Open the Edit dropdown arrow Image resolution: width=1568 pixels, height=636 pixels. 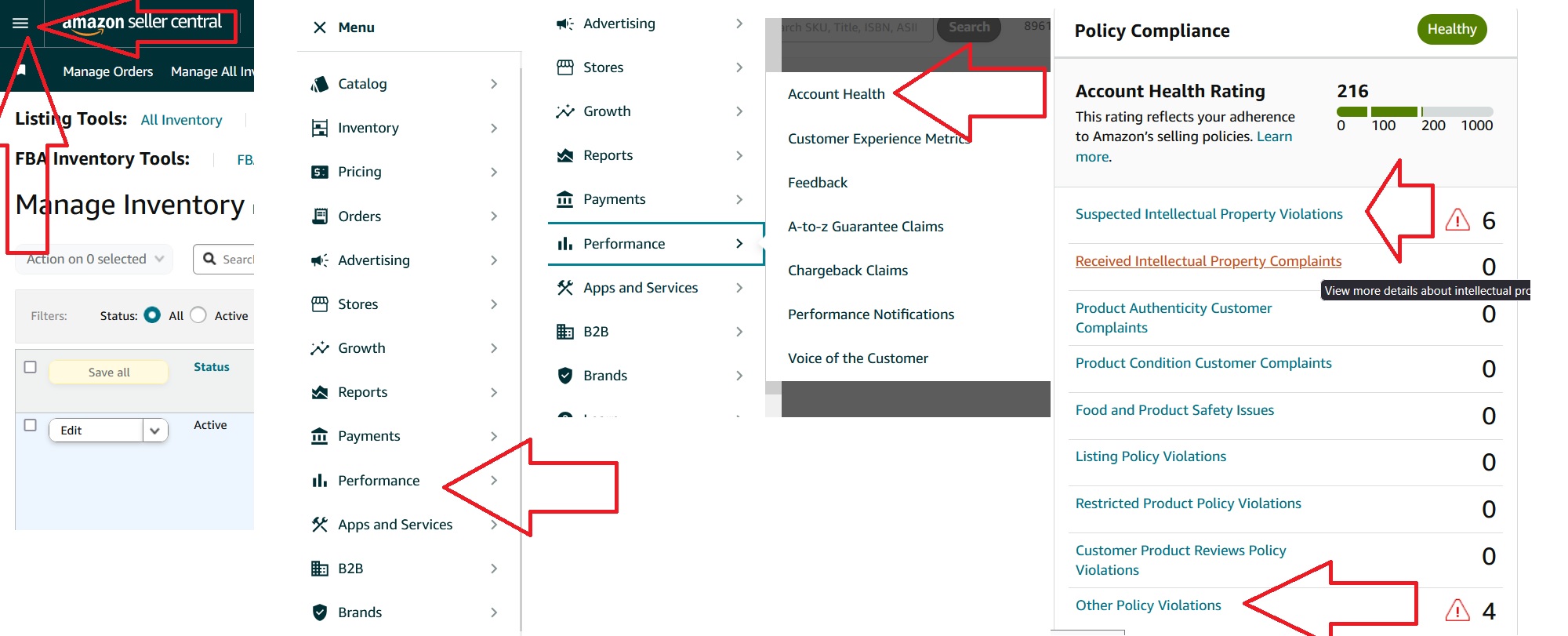click(x=154, y=431)
